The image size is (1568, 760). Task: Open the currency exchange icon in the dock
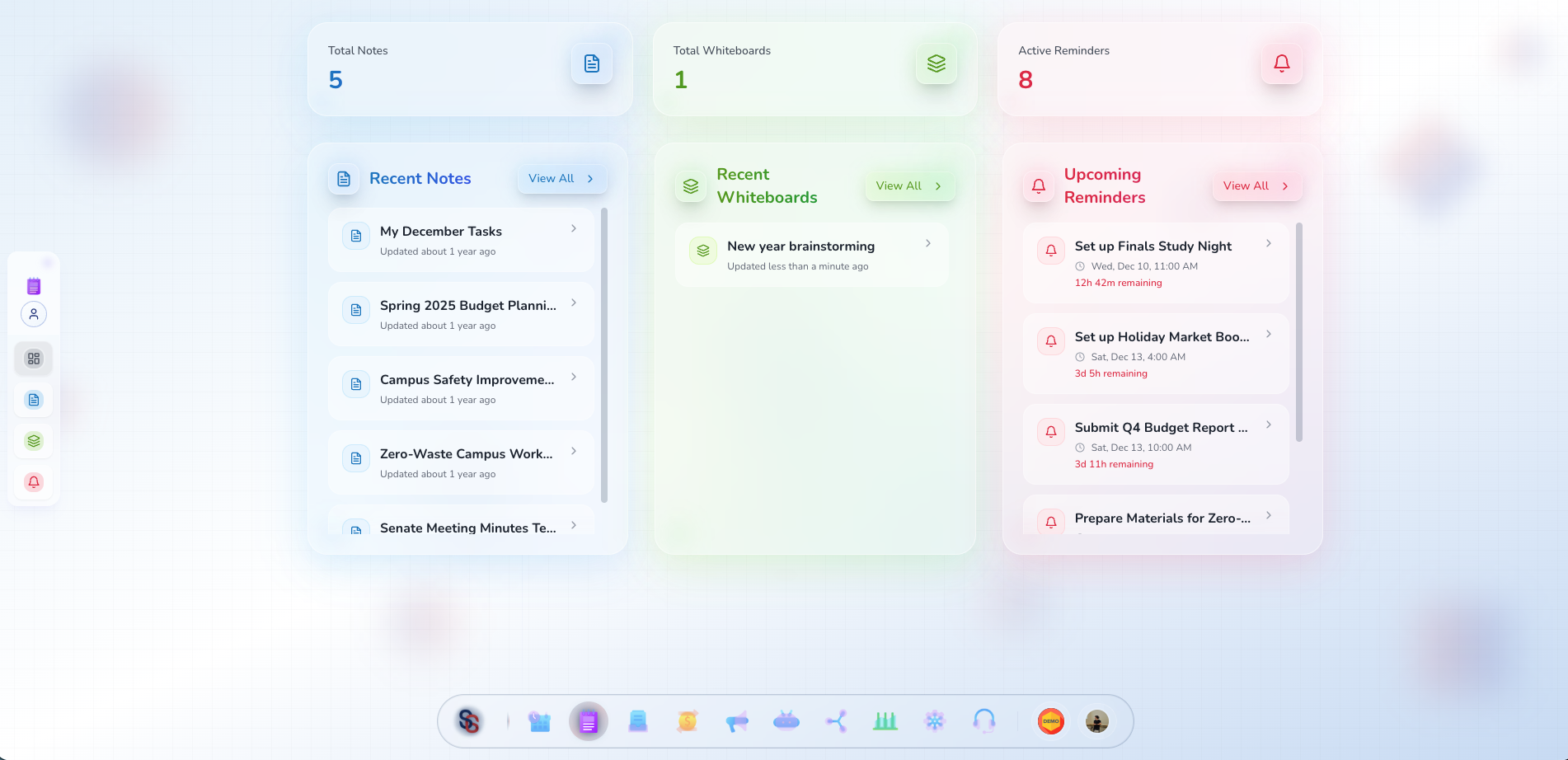pyautogui.click(x=687, y=721)
